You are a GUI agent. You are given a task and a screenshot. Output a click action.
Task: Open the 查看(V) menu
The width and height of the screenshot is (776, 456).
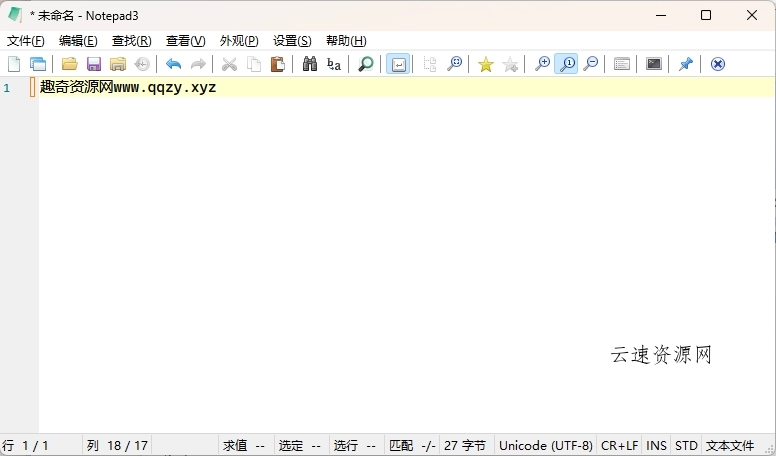pos(186,41)
